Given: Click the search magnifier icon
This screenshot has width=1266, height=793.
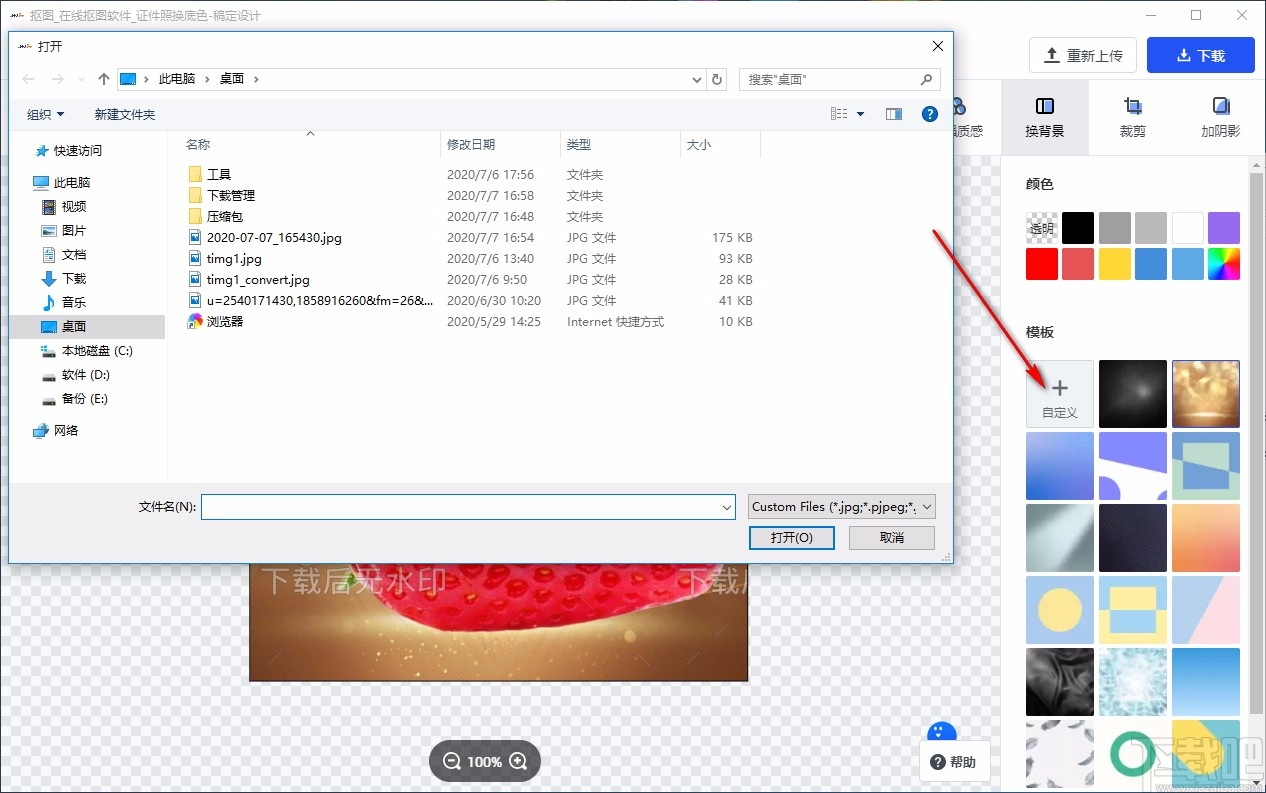Looking at the screenshot, I should [927, 79].
